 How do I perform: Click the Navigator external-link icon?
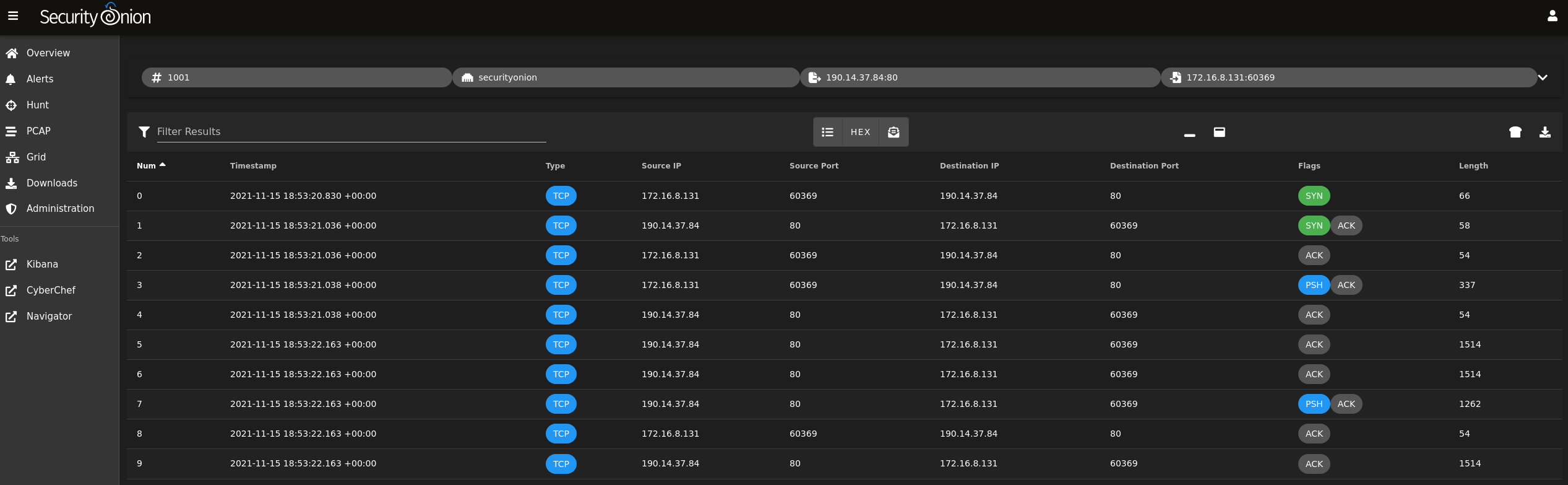click(11, 317)
